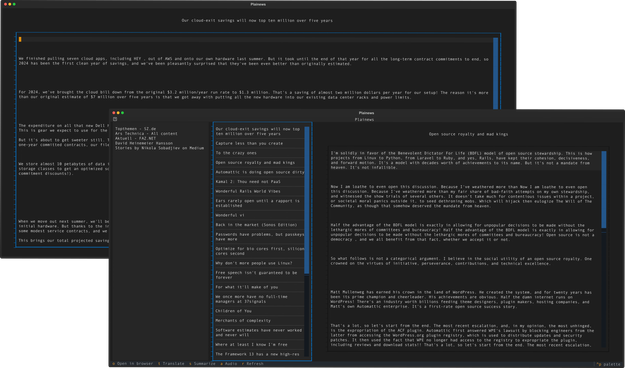Image resolution: width=625 pixels, height=368 pixels.
Task: Open article 'Automattic is doing open source dirty'
Action: point(259,172)
